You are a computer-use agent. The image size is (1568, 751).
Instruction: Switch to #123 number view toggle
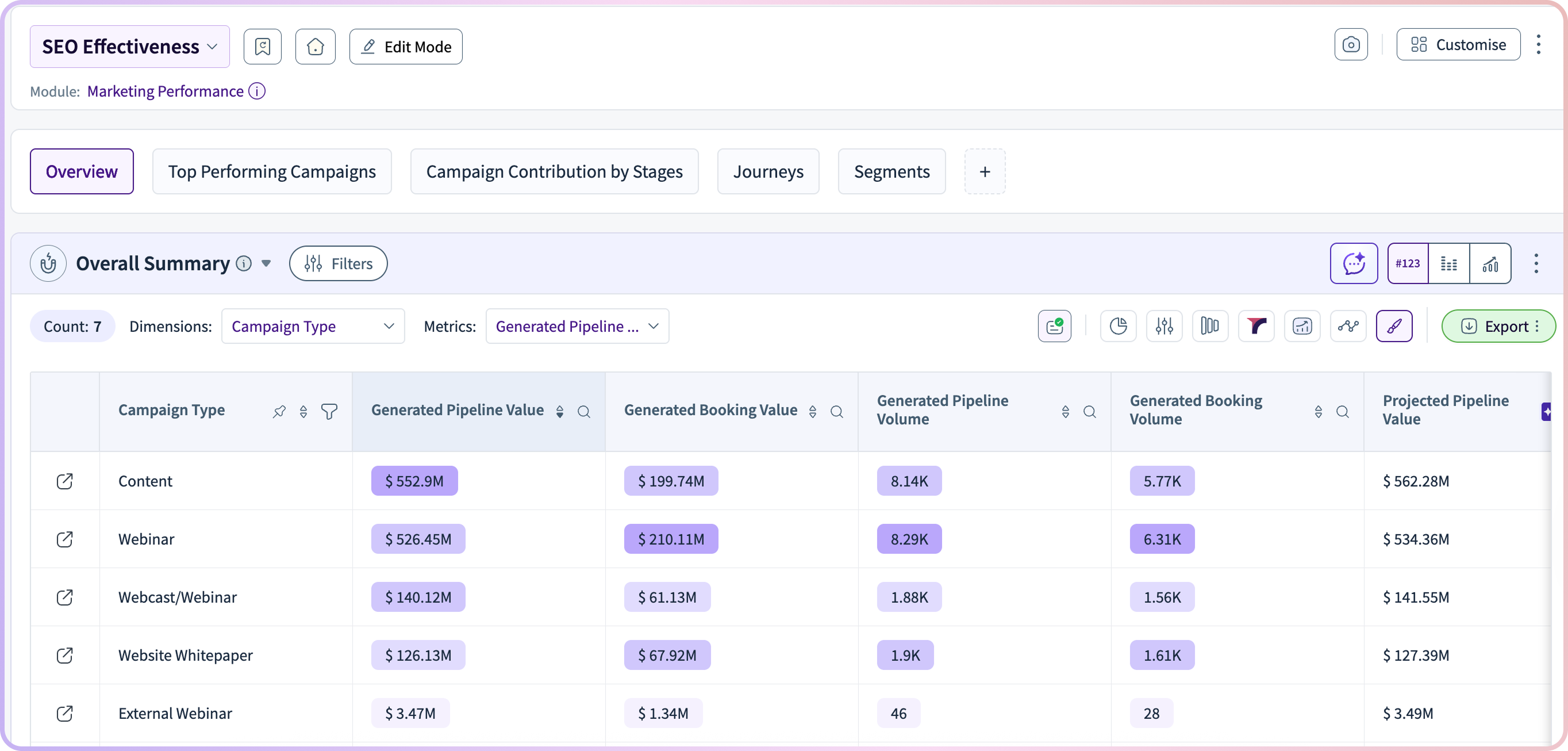click(1407, 264)
